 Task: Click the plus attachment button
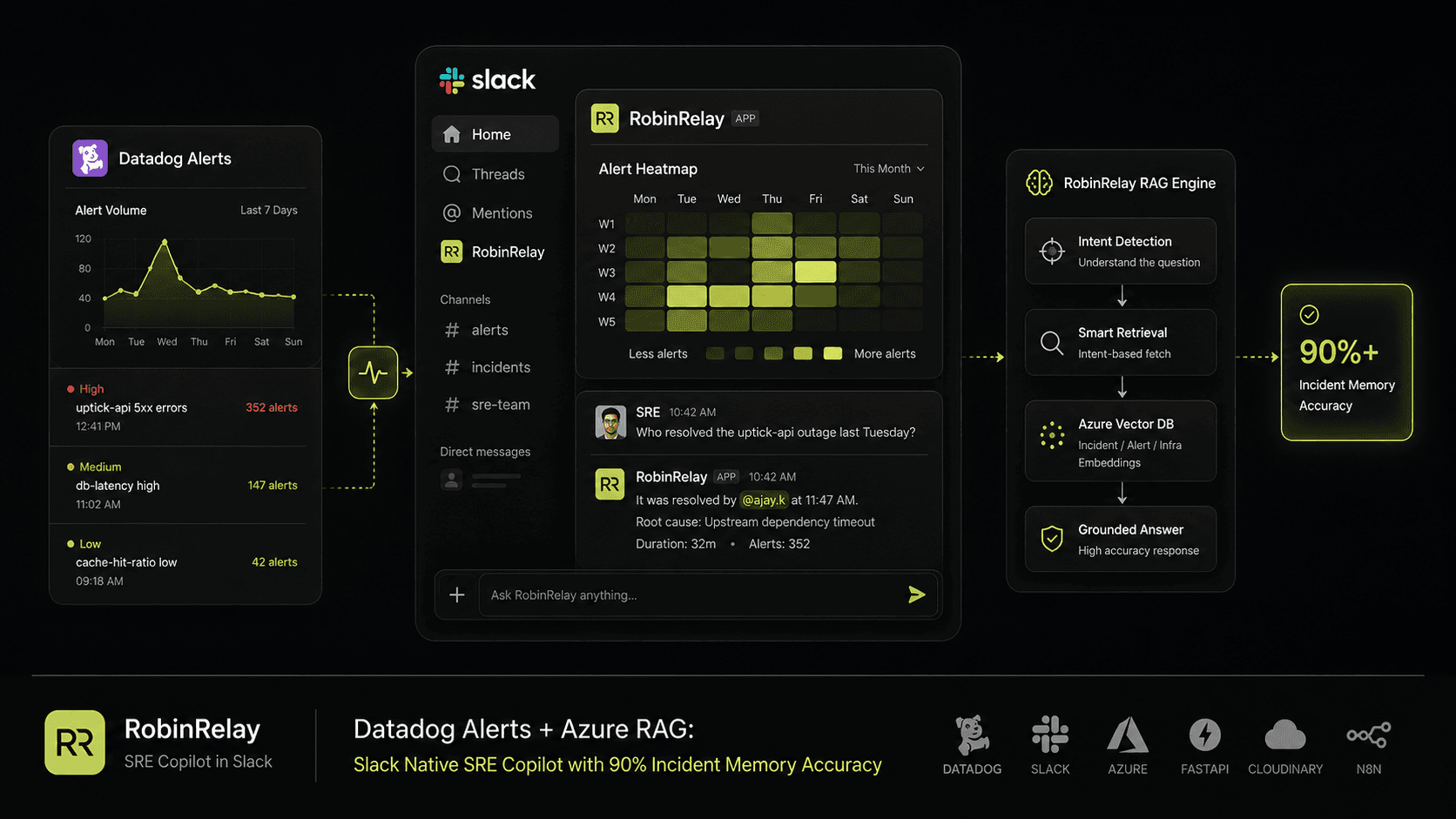(x=457, y=594)
